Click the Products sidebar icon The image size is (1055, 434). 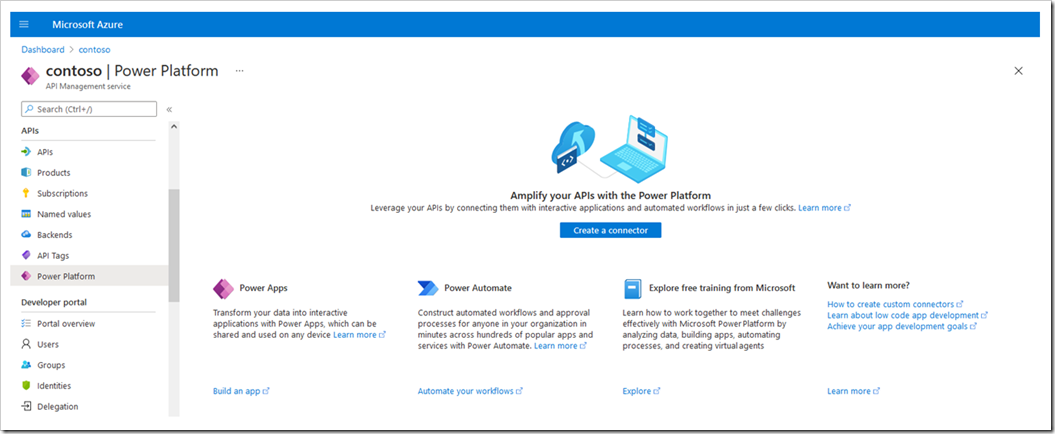[x=26, y=173]
